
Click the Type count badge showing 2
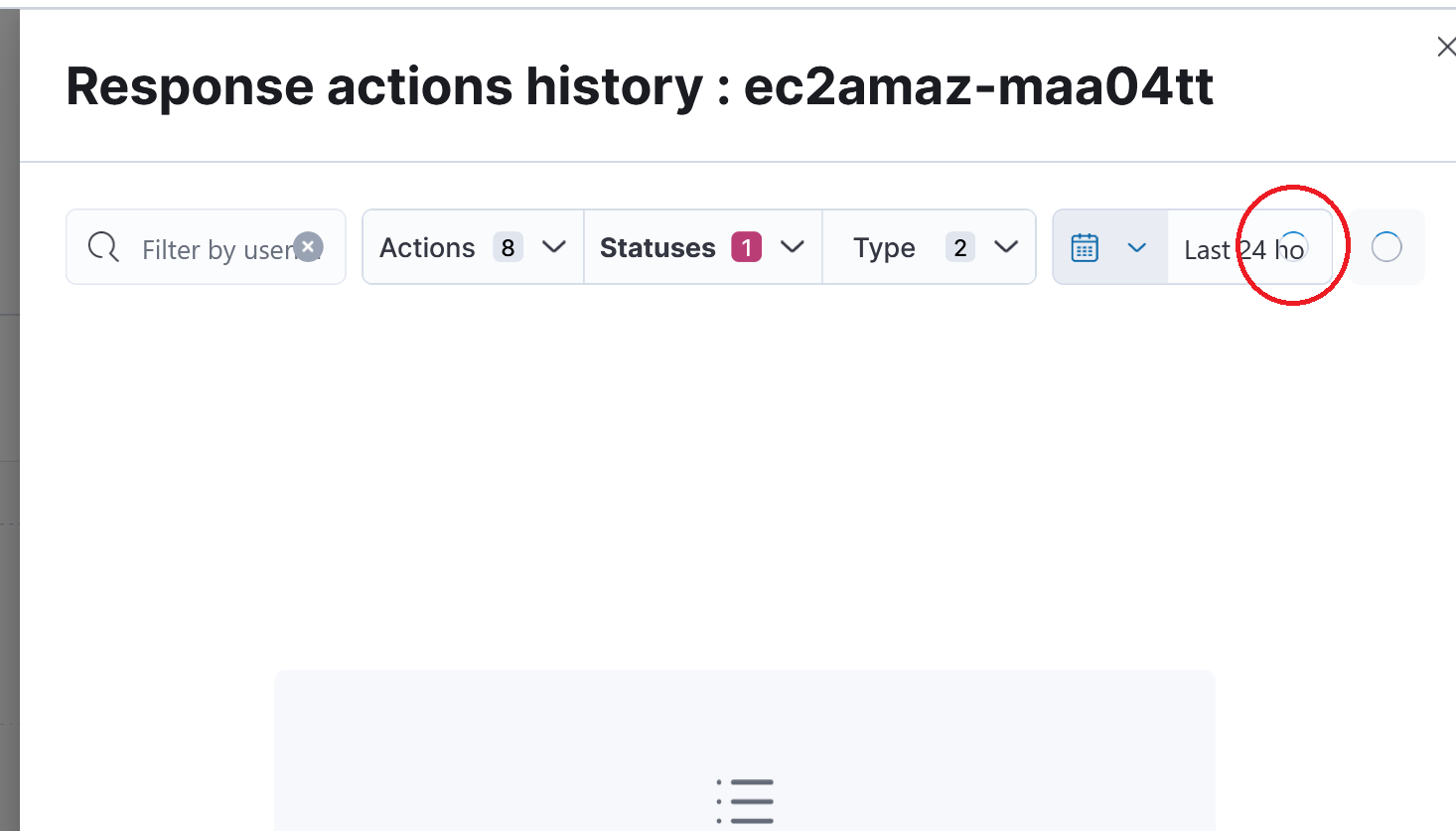point(960,247)
